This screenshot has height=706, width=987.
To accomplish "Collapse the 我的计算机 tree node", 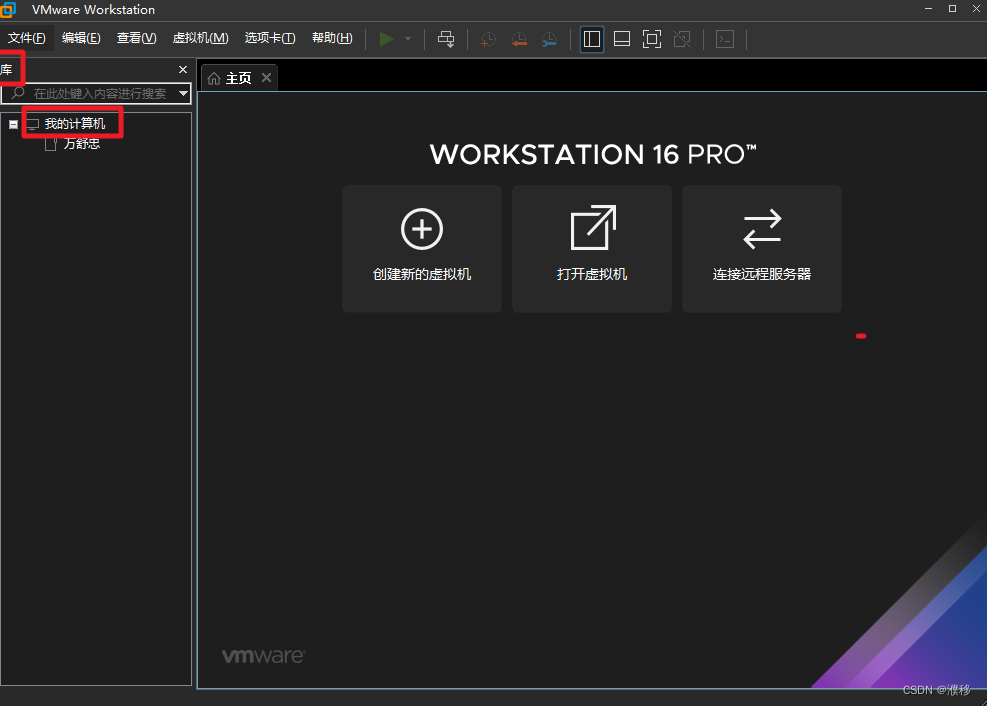I will tap(13, 124).
